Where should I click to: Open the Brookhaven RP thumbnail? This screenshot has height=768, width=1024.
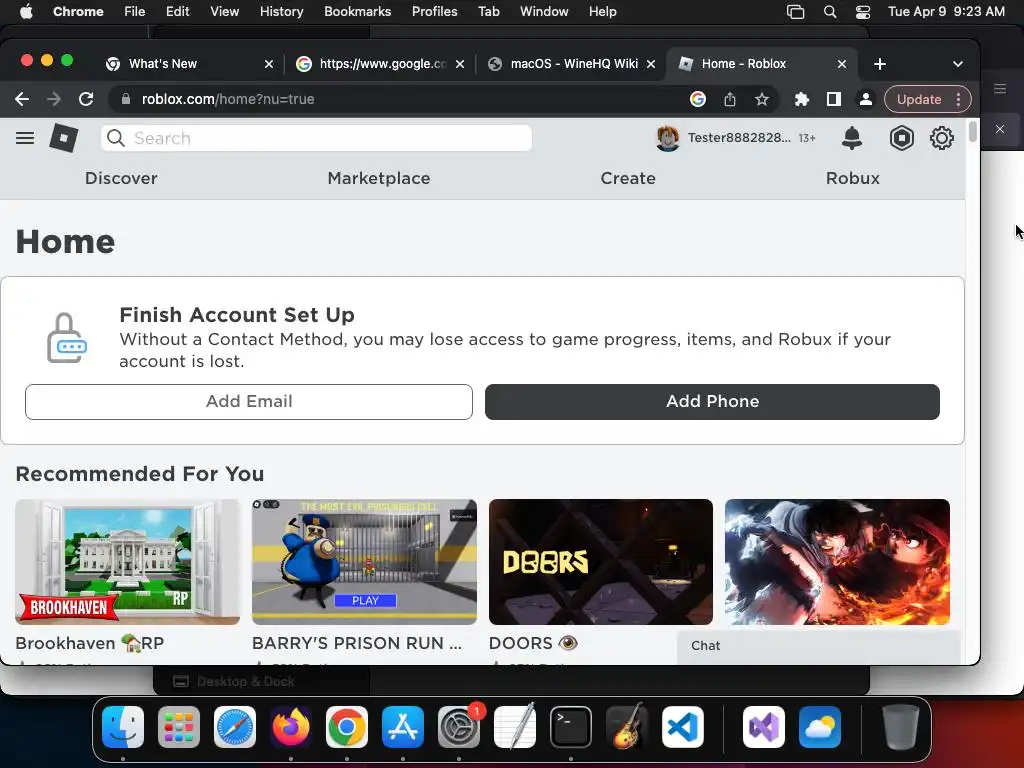127,562
